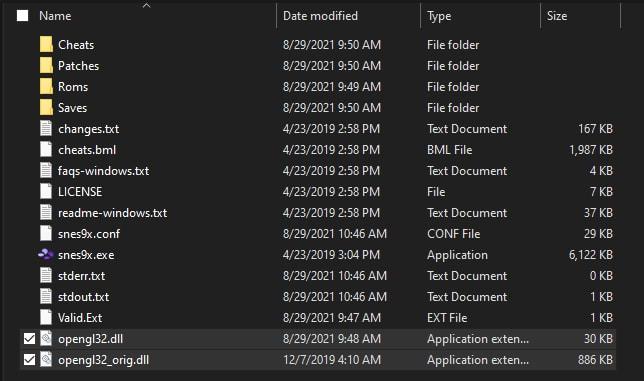Select the Patches folder name
The height and width of the screenshot is (381, 644).
78,66
